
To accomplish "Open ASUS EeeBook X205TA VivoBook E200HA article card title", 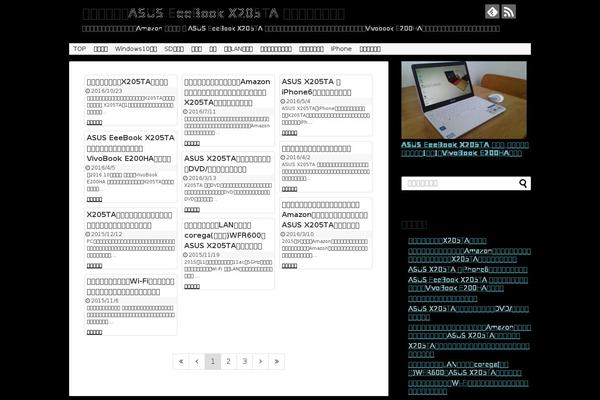I will (x=130, y=148).
